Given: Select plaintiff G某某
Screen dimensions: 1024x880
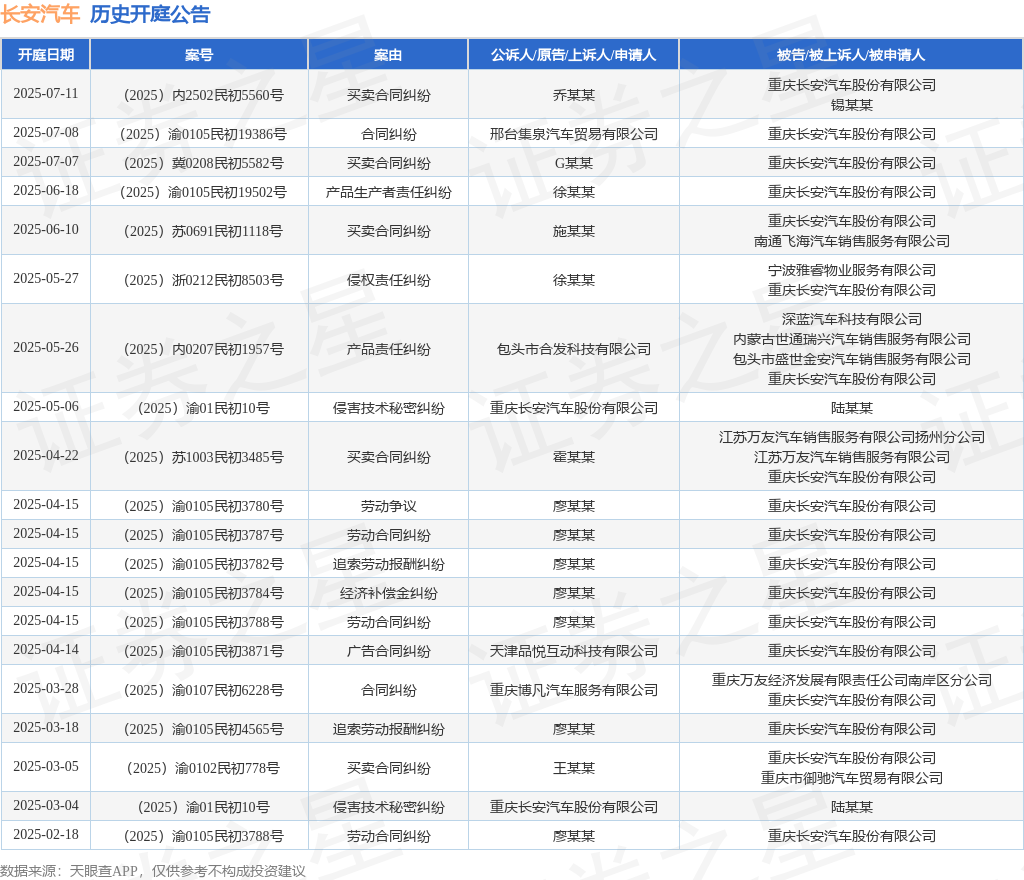Looking at the screenshot, I should click(x=573, y=163).
